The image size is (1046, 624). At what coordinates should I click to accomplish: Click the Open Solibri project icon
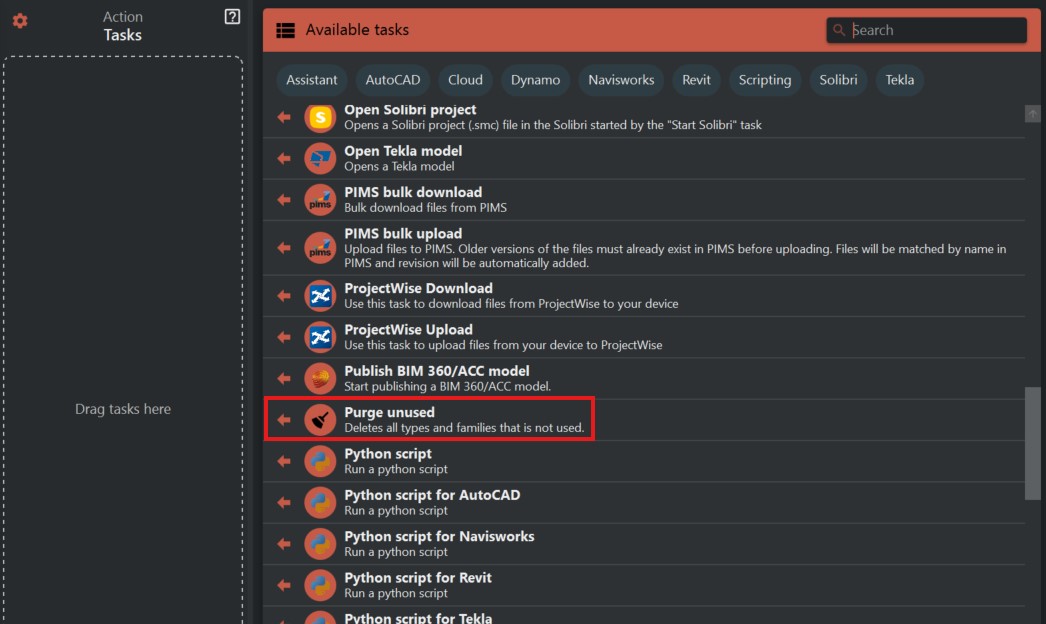click(x=320, y=117)
